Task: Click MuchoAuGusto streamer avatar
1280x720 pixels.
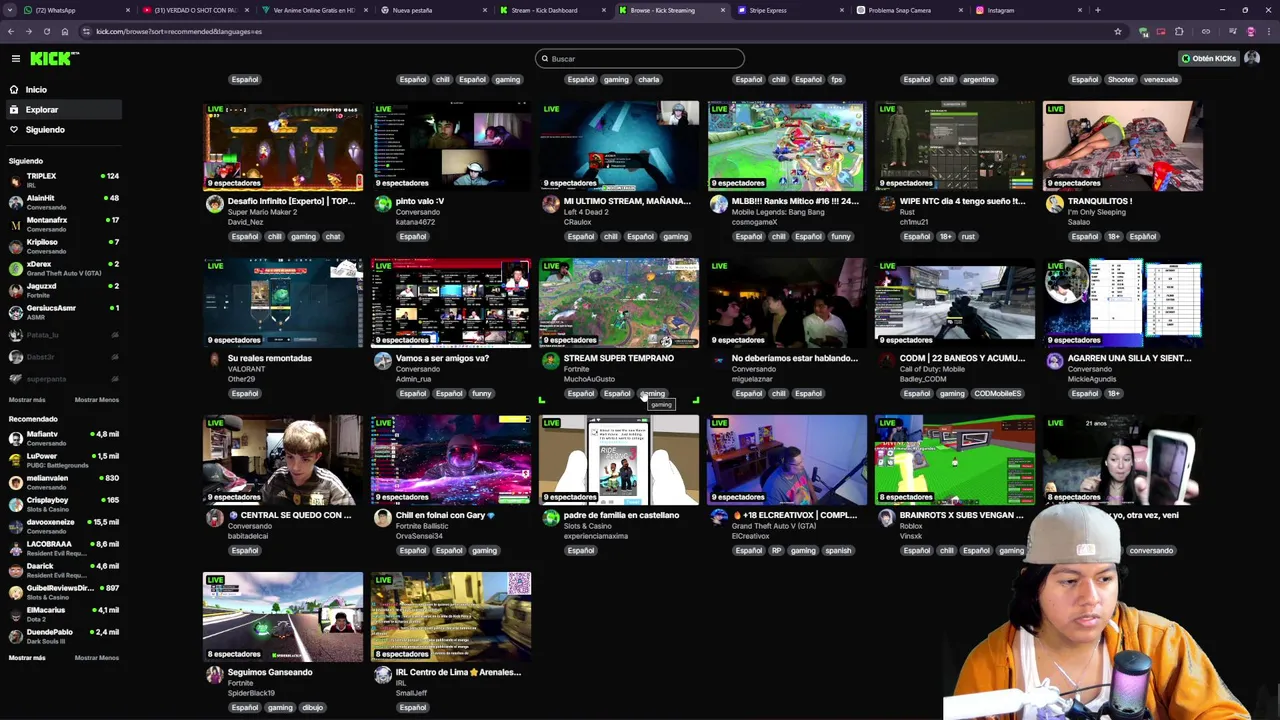Action: click(551, 361)
